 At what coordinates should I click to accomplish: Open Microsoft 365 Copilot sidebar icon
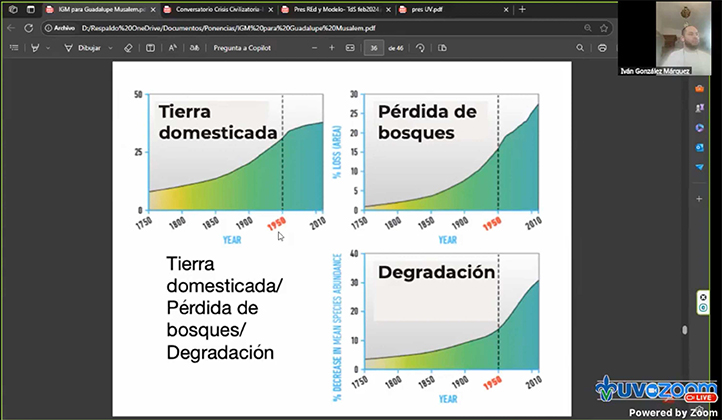tap(699, 128)
